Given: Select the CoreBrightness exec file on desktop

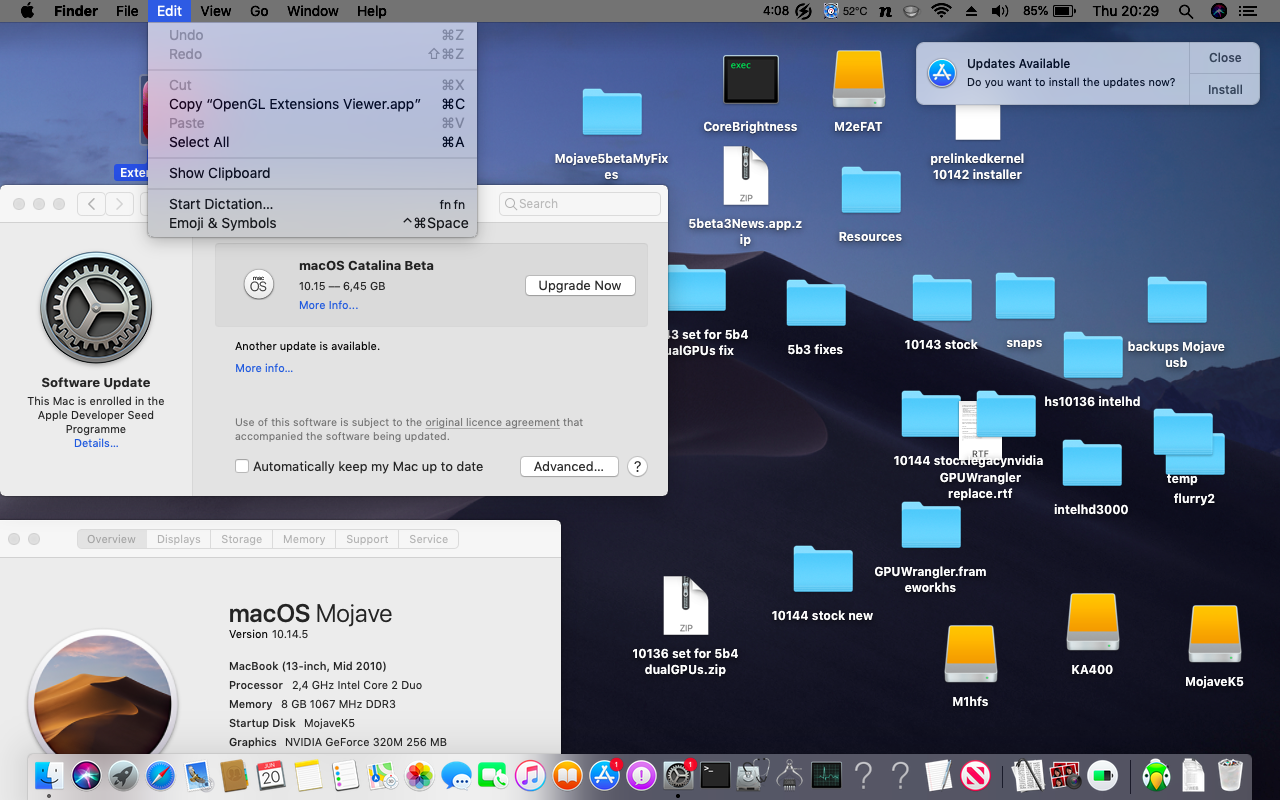Looking at the screenshot, I should click(x=750, y=80).
